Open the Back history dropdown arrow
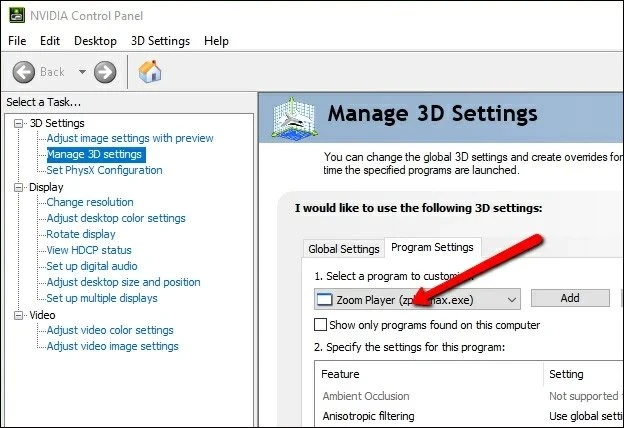The width and height of the screenshot is (624, 428). coord(82,72)
